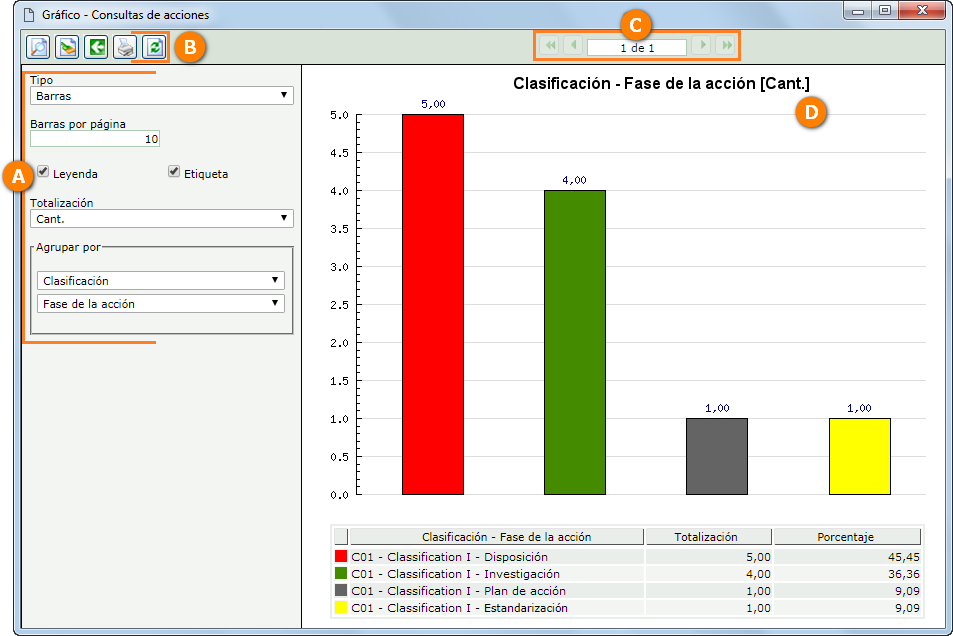Click the chart title 'Clasificación - Fase de la acción [Cant.]'
The image size is (953, 636).
(x=661, y=83)
